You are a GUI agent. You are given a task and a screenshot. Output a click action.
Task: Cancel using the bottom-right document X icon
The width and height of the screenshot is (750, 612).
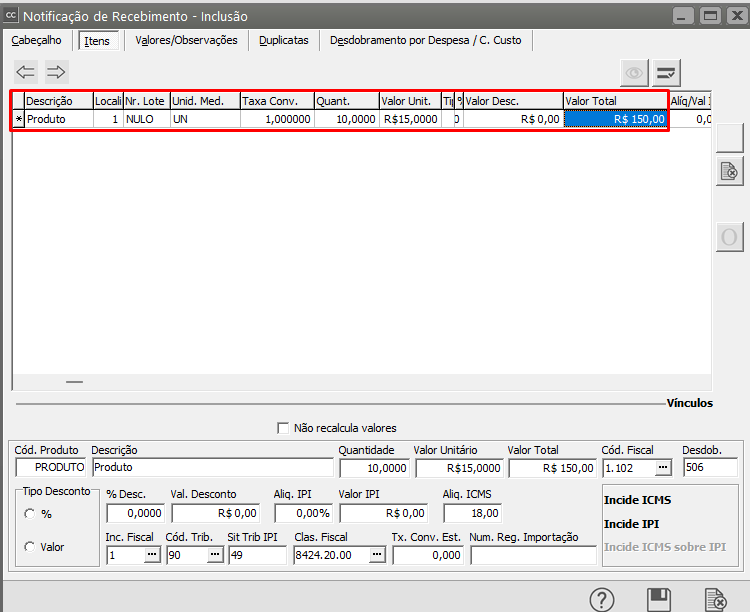[x=716, y=599]
